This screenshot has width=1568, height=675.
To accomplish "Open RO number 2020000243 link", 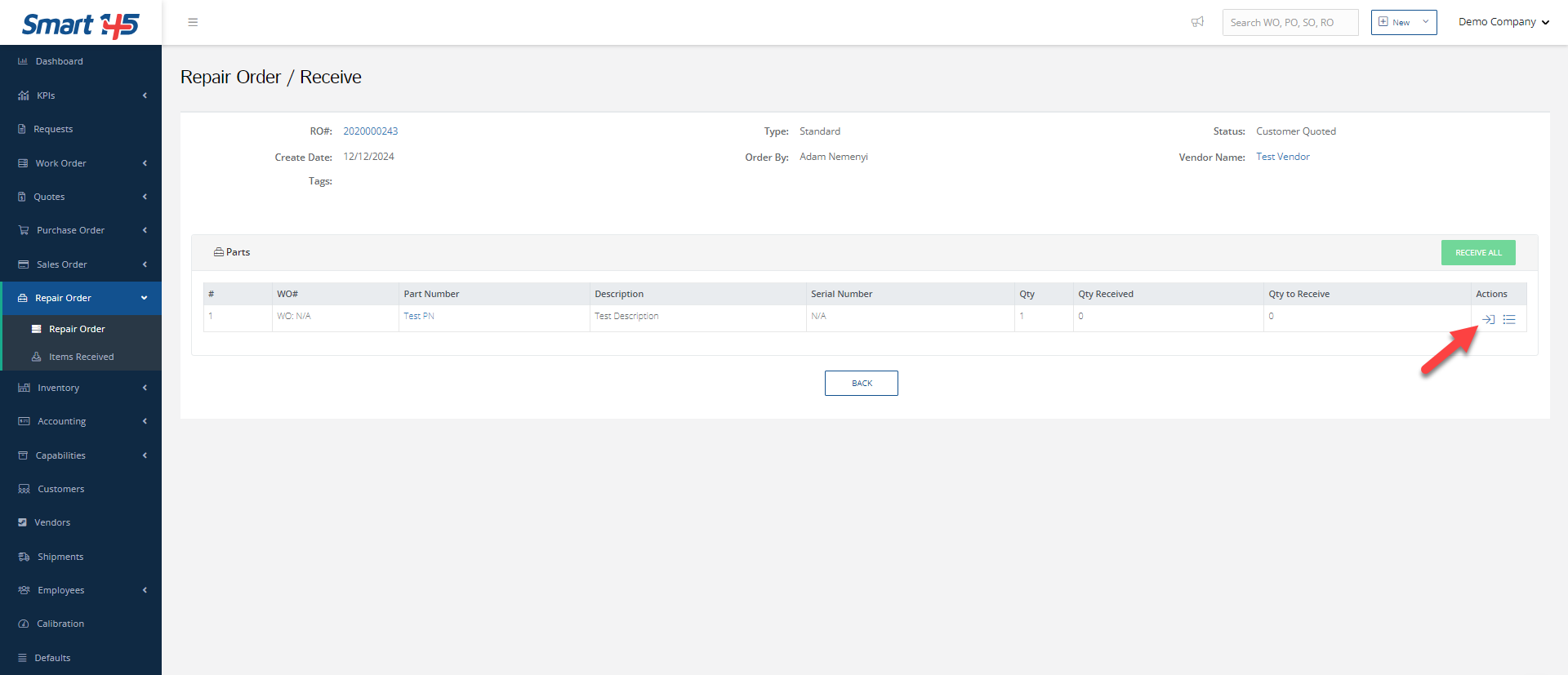I will [371, 131].
